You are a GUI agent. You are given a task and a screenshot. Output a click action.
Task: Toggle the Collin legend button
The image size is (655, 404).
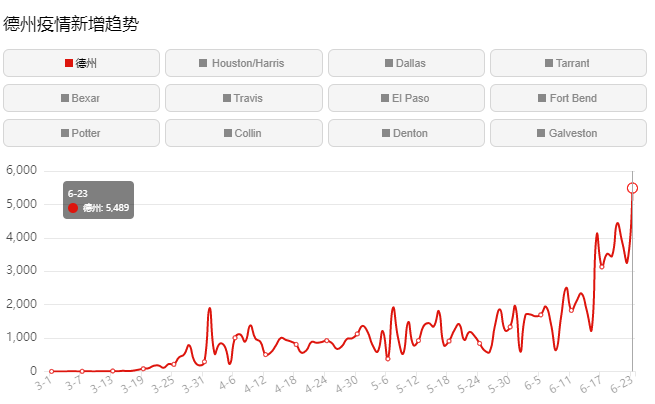[x=244, y=133]
